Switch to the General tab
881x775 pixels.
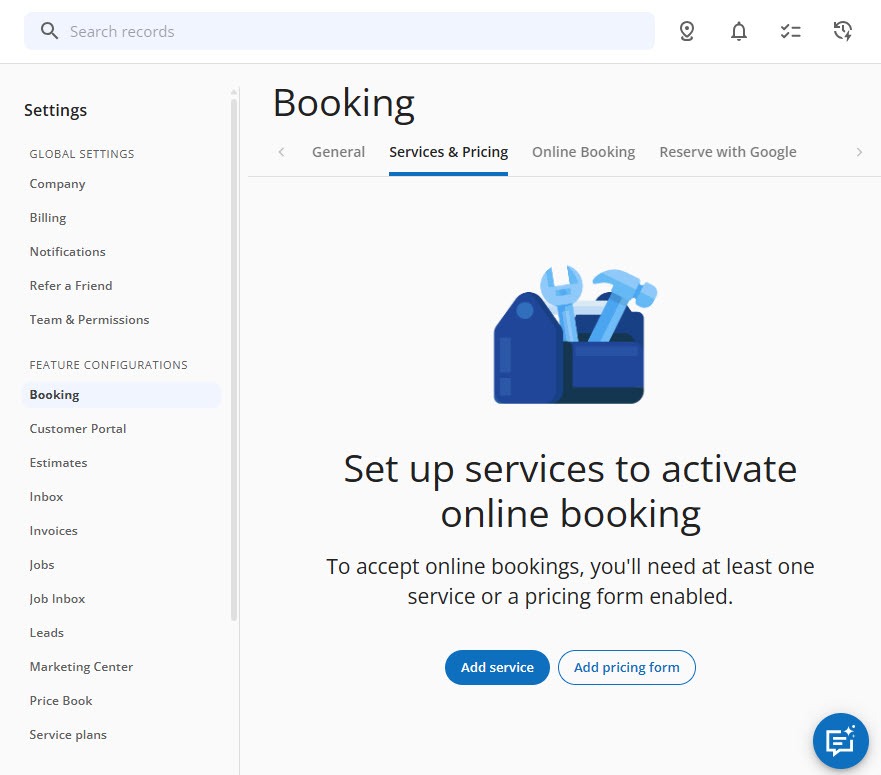point(338,152)
